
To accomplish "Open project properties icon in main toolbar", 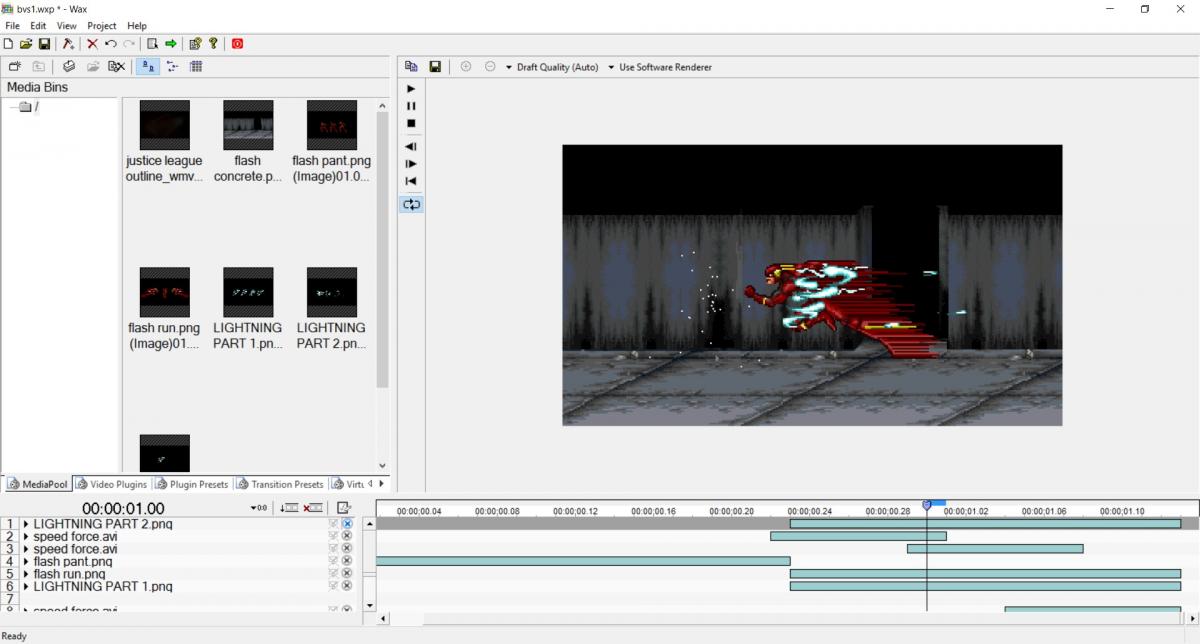I will pyautogui.click(x=195, y=44).
